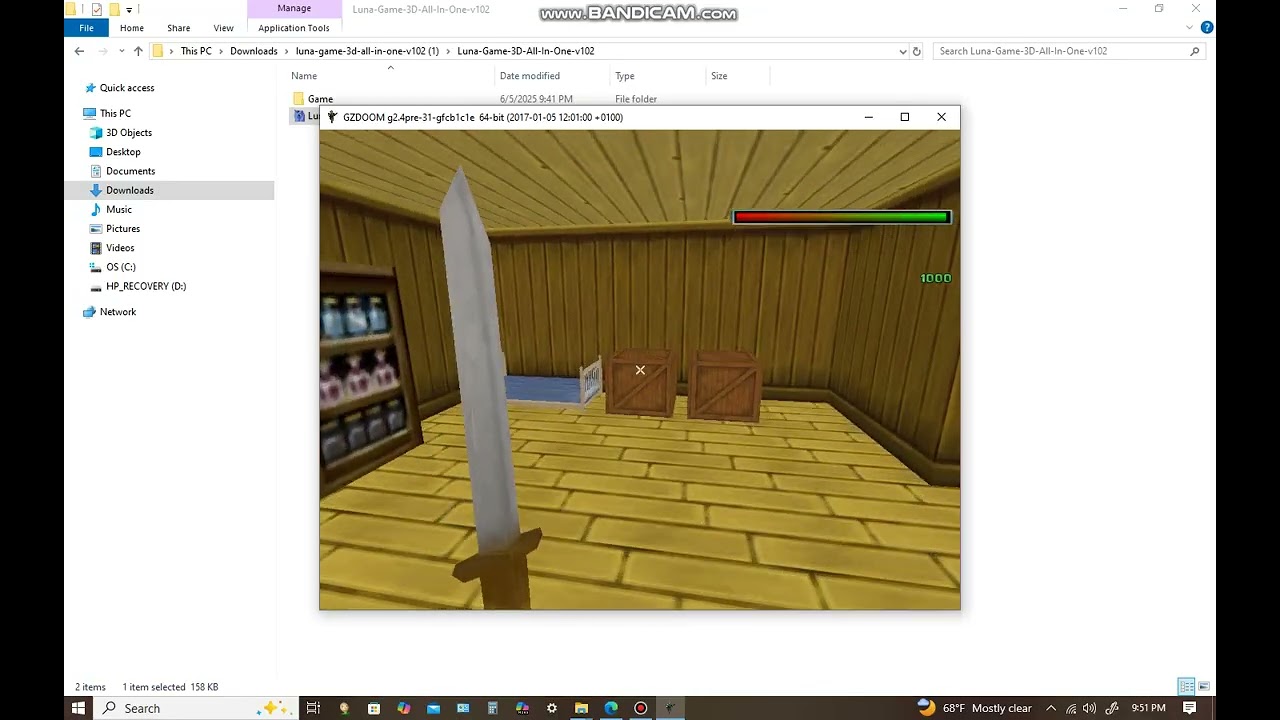The width and height of the screenshot is (1280, 720).
Task: Click the Windows Start button
Action: [78, 708]
